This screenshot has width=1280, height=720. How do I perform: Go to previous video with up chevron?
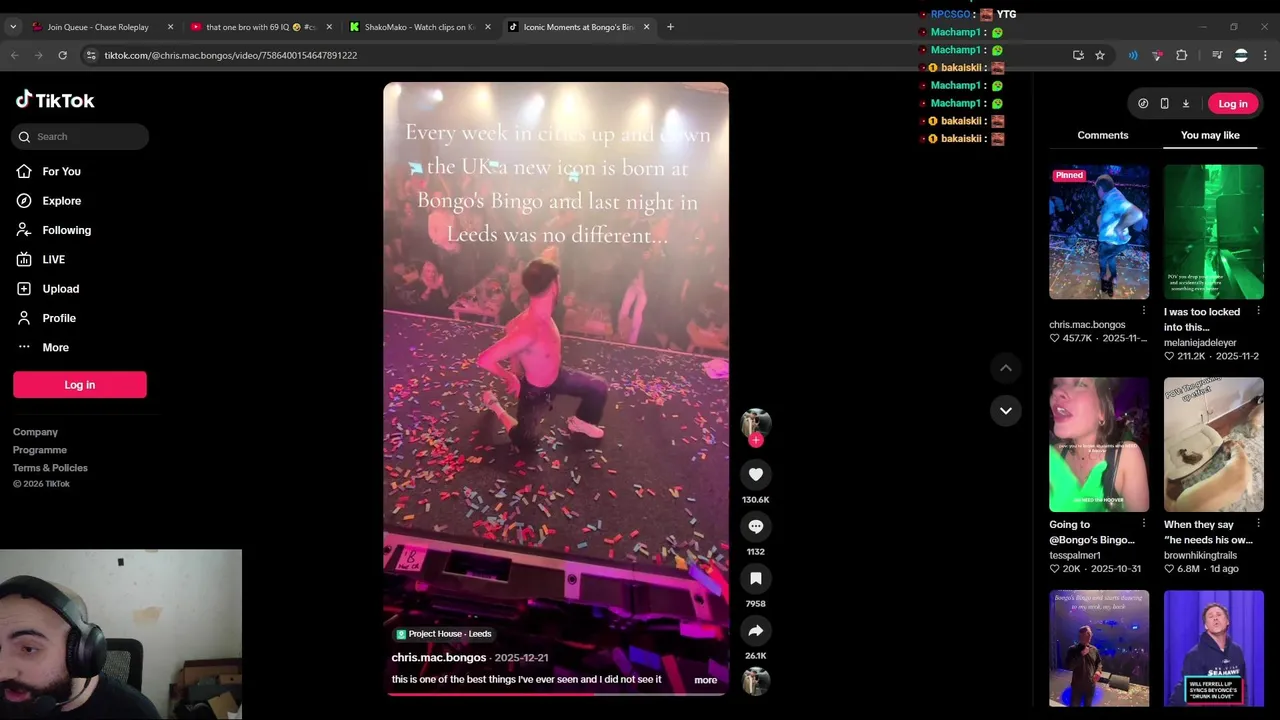pos(1006,368)
